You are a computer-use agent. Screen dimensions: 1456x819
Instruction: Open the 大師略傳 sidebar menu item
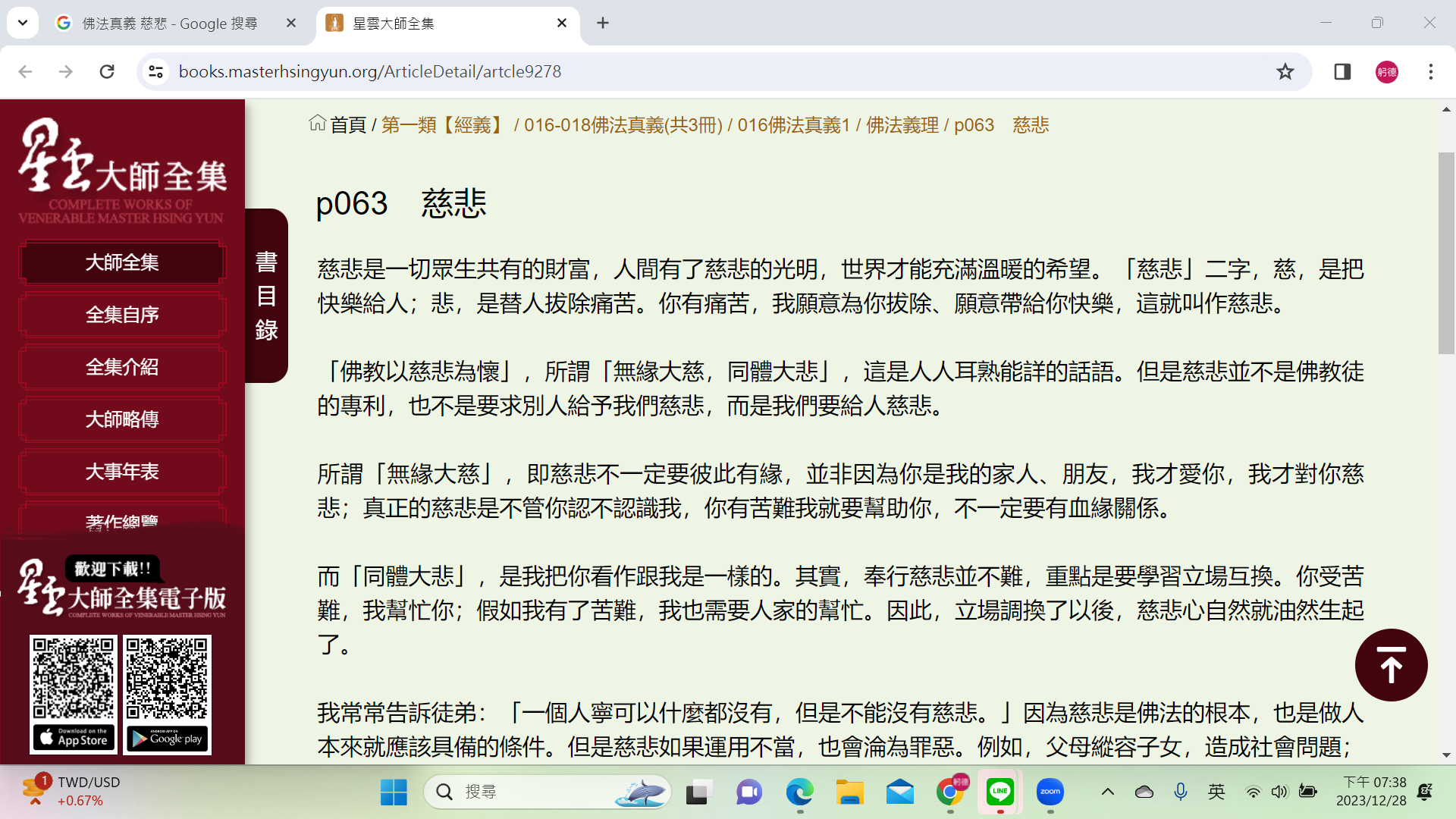[x=122, y=419]
